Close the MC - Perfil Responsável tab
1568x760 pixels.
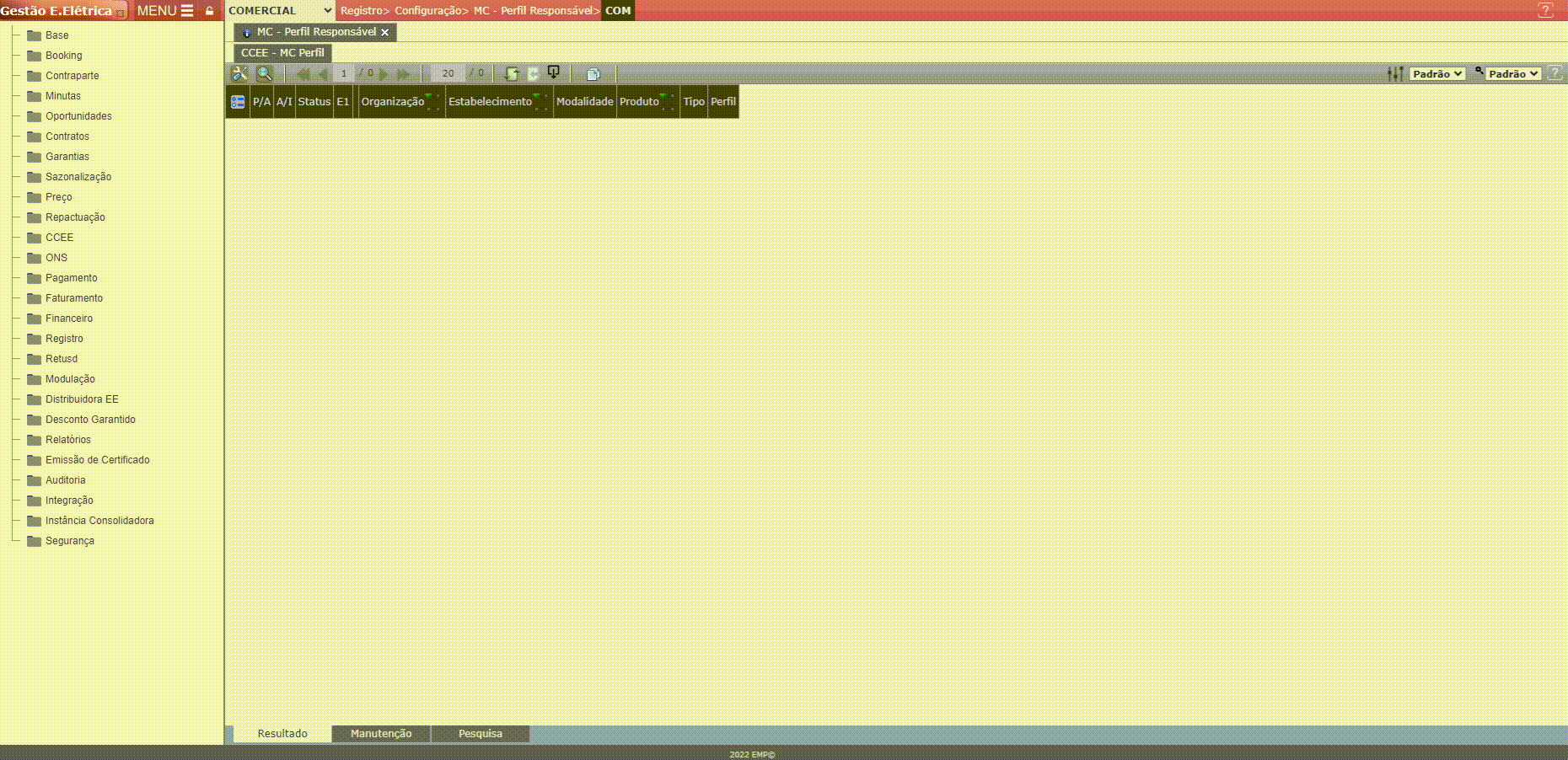coord(385,33)
